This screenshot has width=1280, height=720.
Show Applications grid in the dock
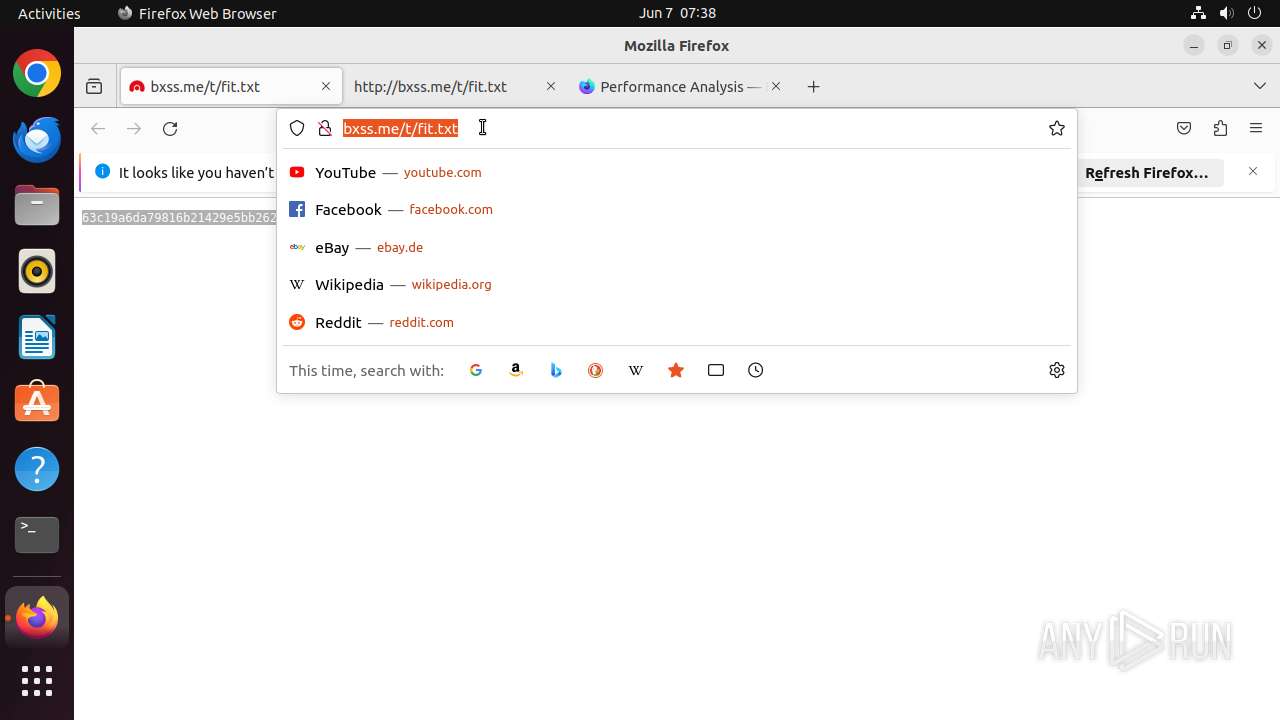tap(37, 681)
